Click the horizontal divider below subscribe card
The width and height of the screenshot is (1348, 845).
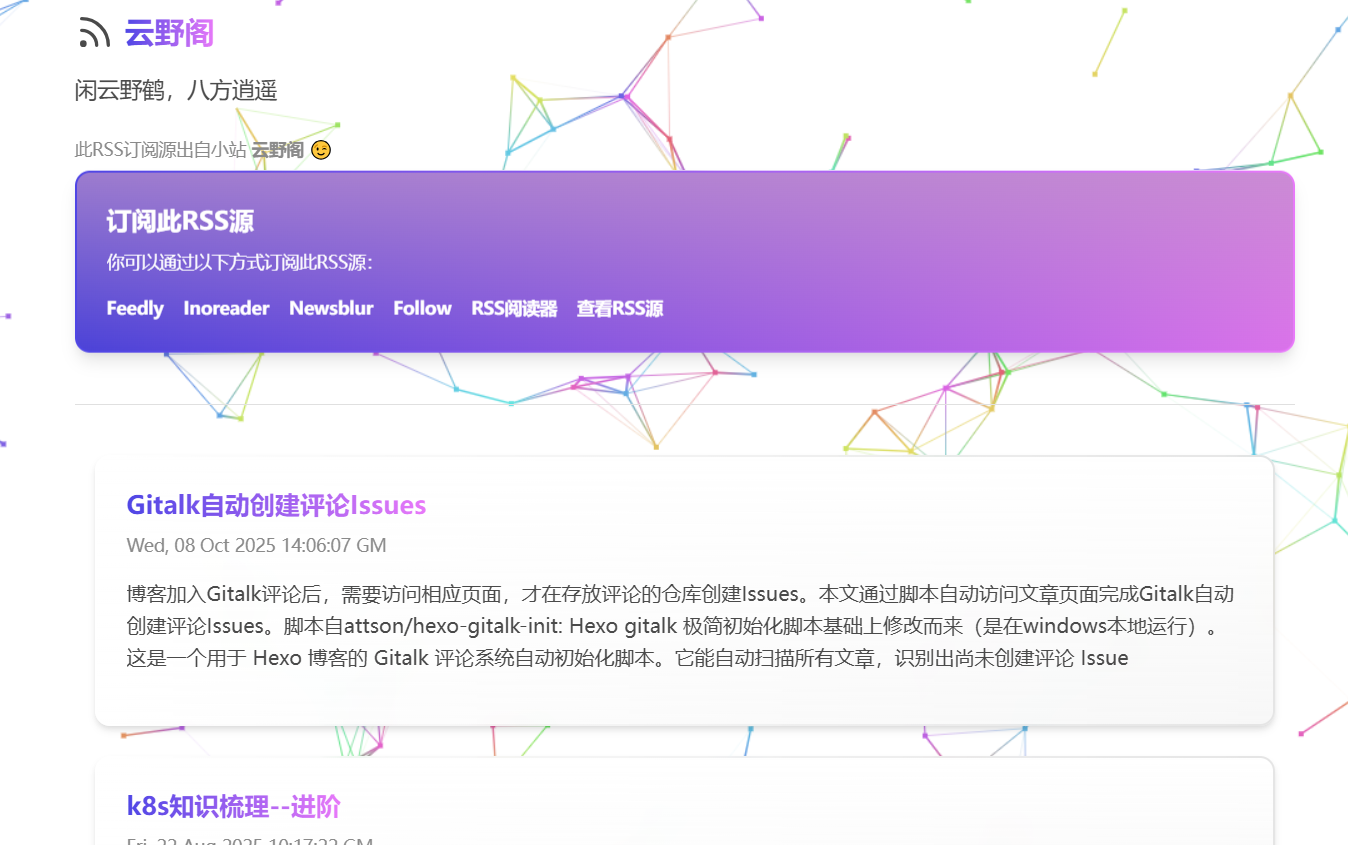(684, 405)
